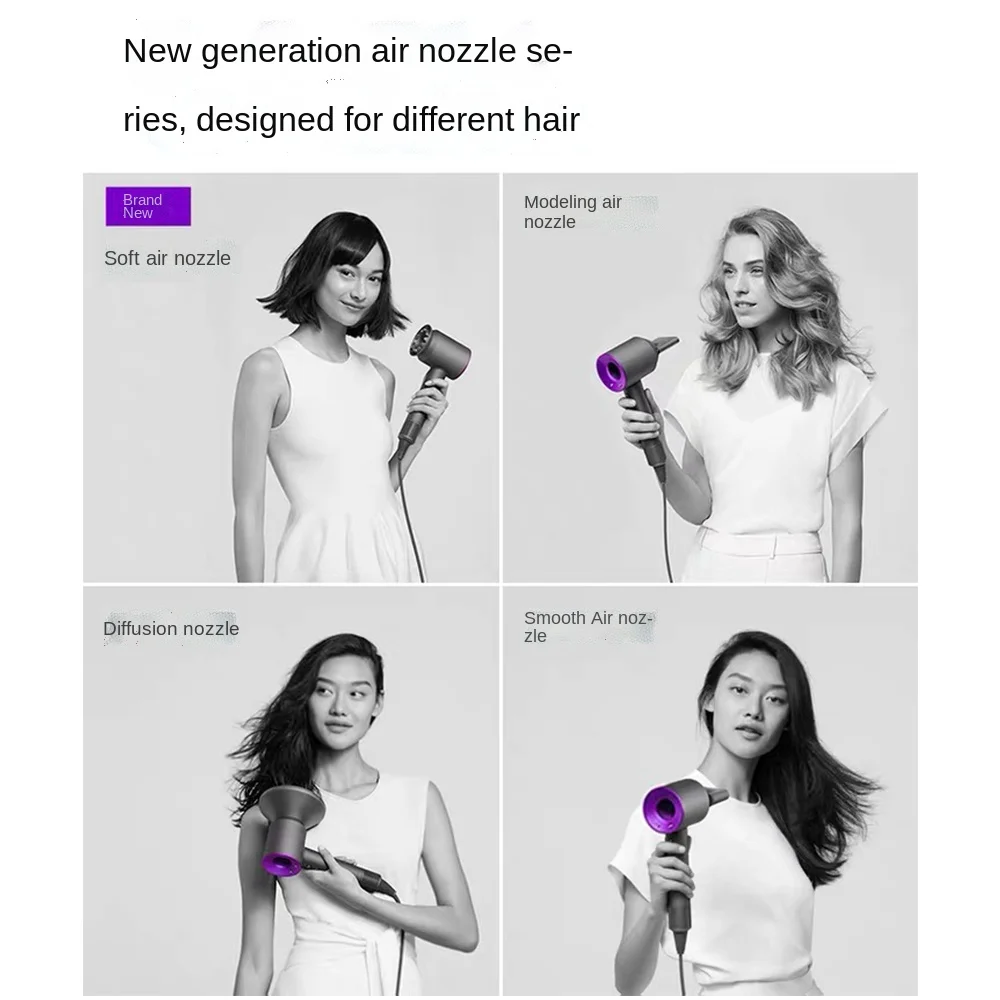This screenshot has height=1000, width=1000.
Task: Open the Diffusion nozzle photo panel
Action: [291, 791]
